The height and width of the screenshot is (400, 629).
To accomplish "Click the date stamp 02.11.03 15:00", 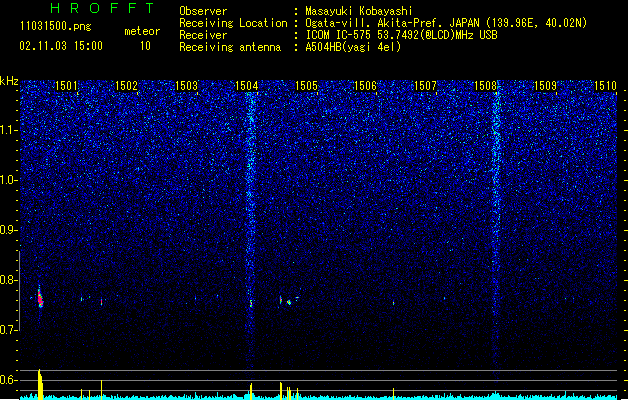I will 61,46.
